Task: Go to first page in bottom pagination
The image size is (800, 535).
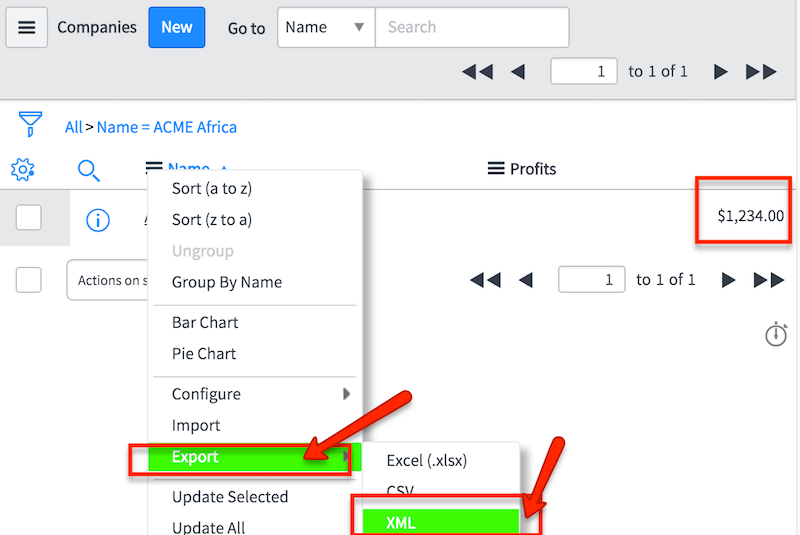Action: (485, 279)
